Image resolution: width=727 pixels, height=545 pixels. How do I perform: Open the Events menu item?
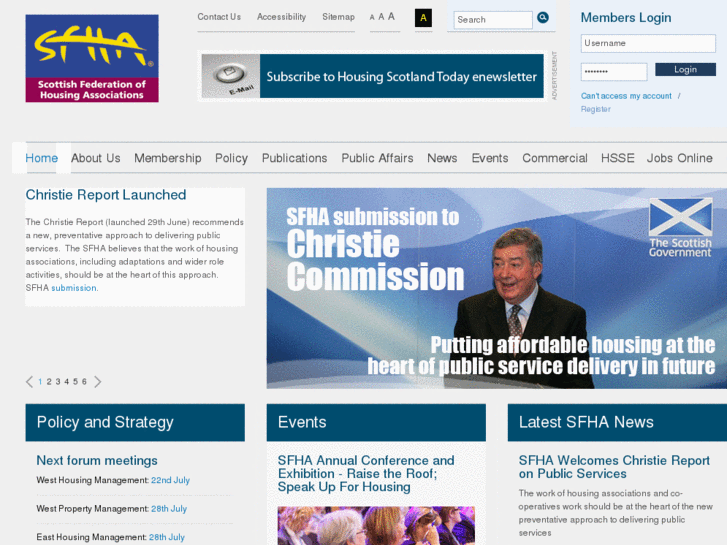coord(490,158)
